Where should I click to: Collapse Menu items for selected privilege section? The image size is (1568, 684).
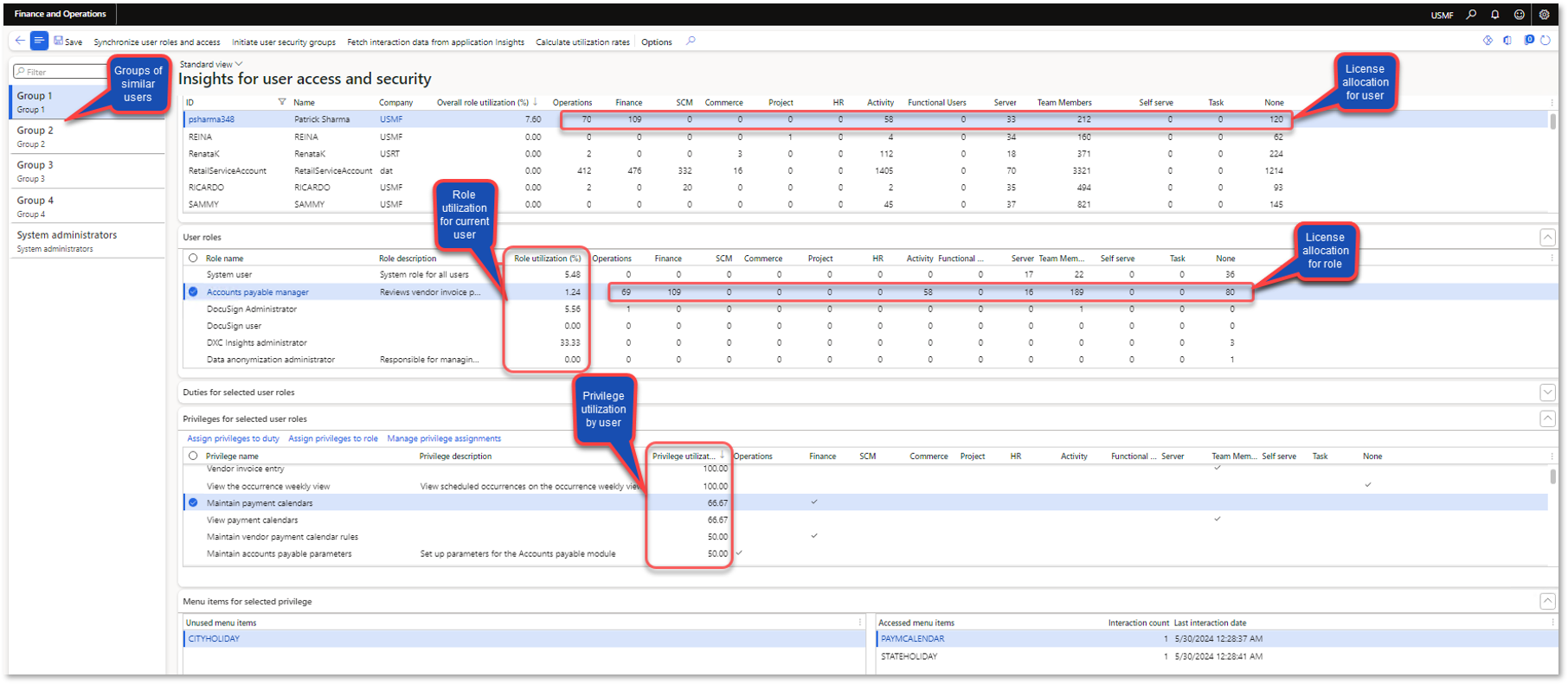[x=1548, y=601]
